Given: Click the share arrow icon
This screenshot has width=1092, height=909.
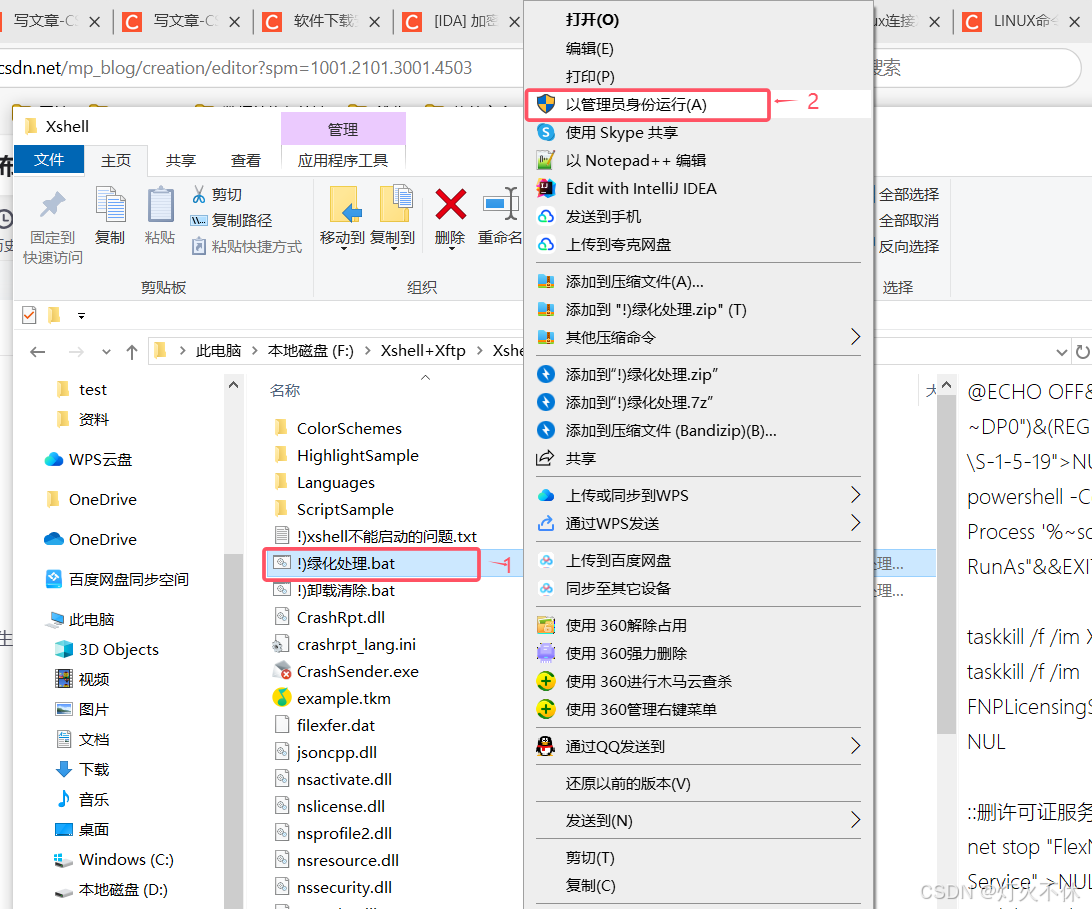Looking at the screenshot, I should coord(545,458).
